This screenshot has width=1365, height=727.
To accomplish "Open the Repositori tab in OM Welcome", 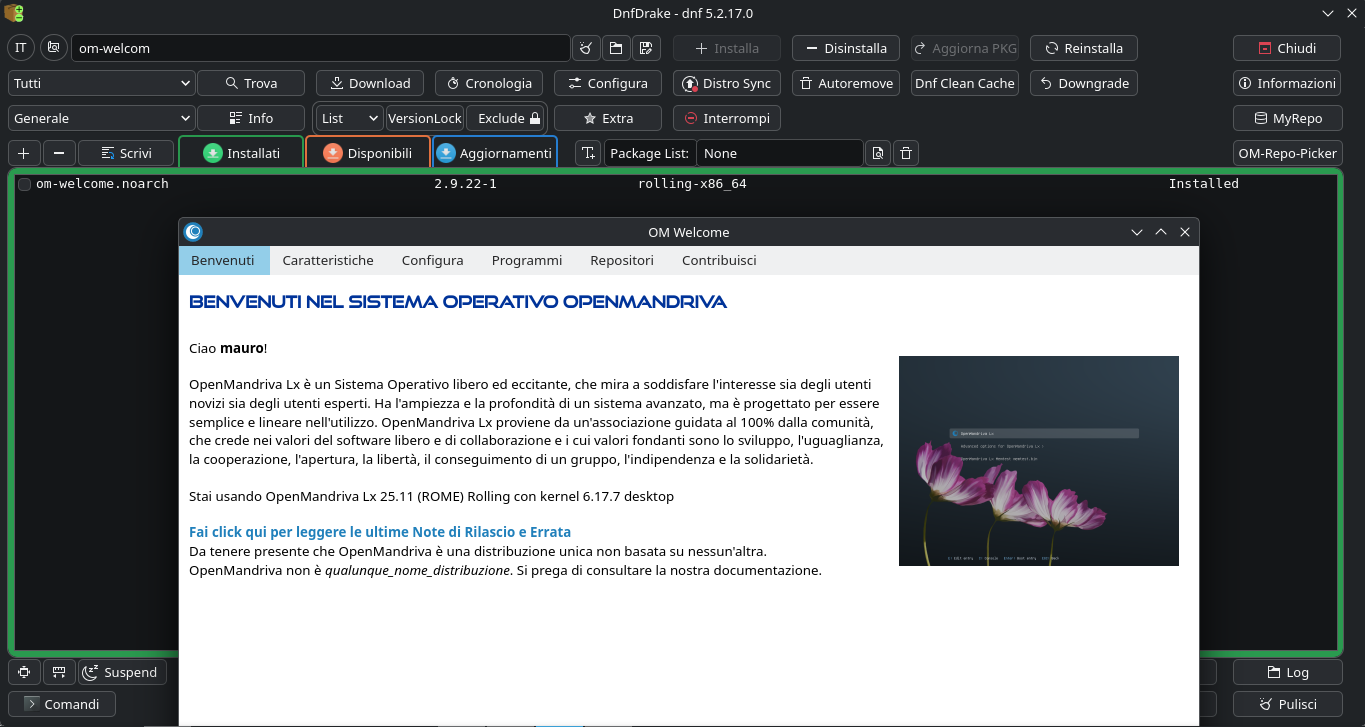I will [x=621, y=260].
